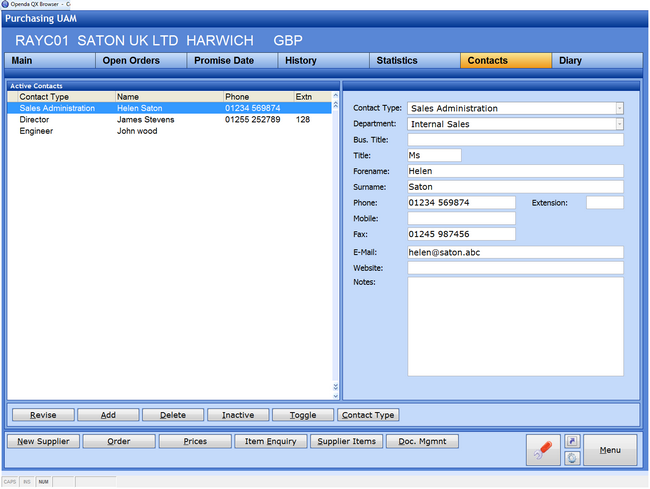
Task: Click the Title field containing Ms
Action: [434, 155]
